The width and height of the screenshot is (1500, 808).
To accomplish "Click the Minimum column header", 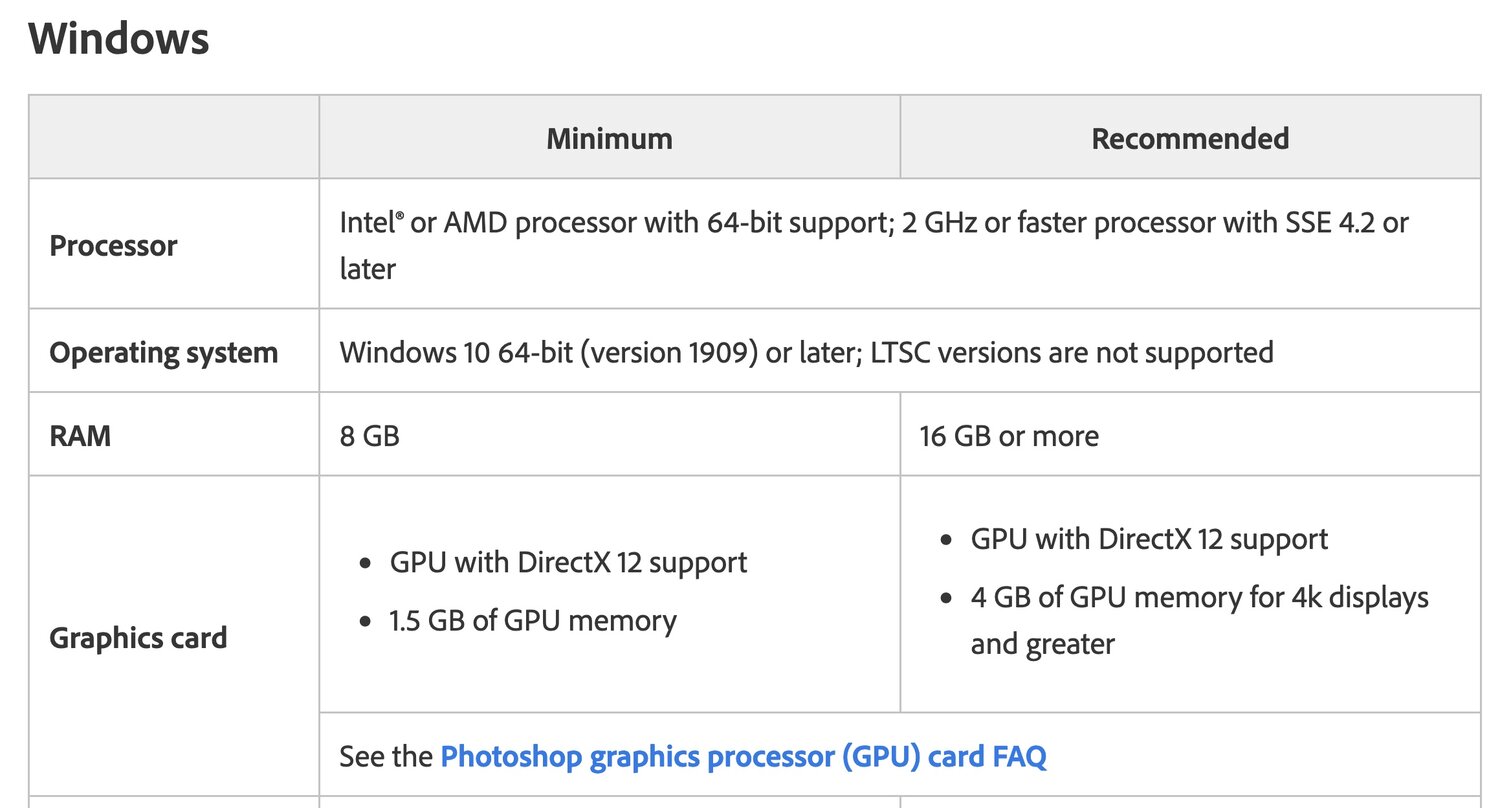I will pyautogui.click(x=609, y=138).
